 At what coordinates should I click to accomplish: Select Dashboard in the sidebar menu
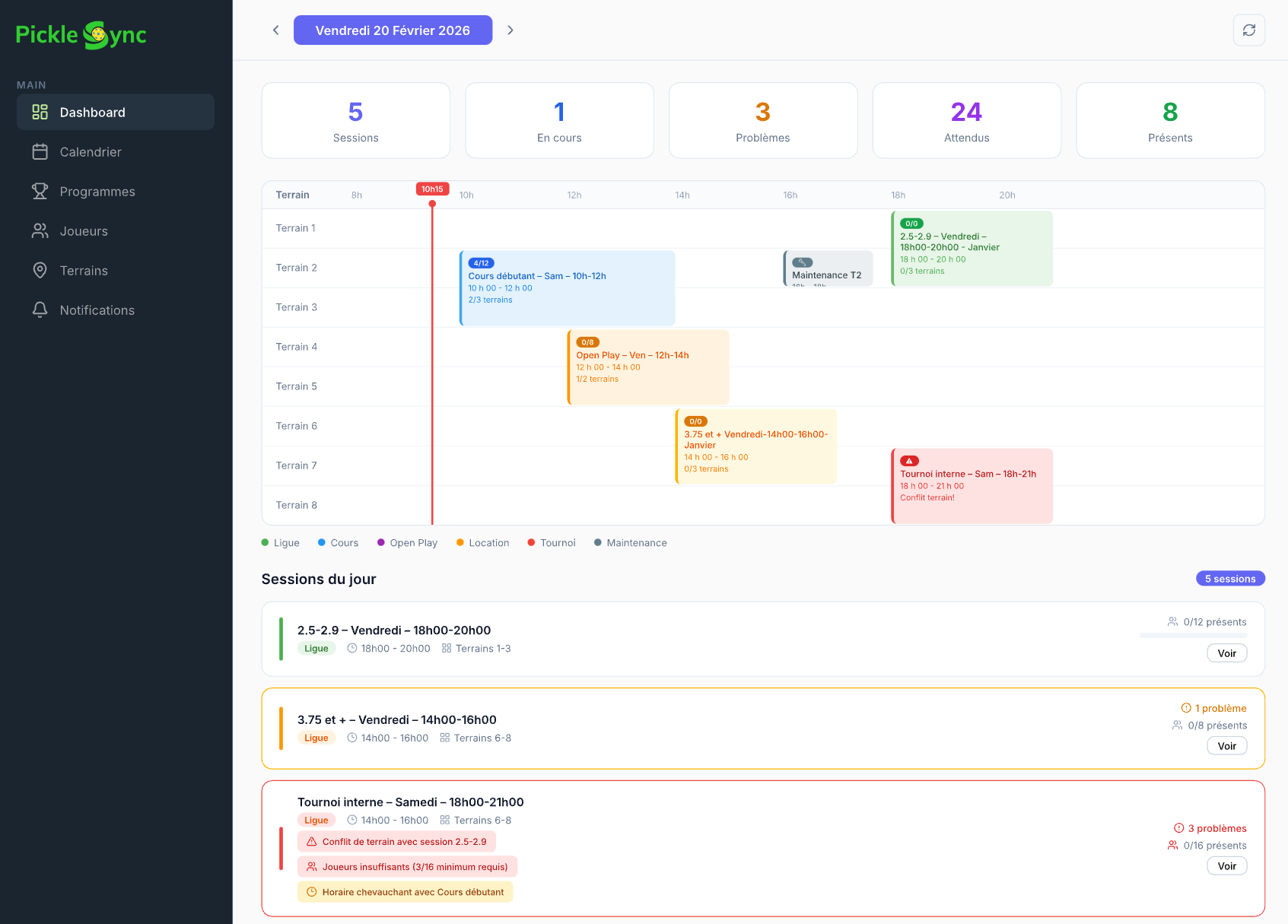click(x=115, y=112)
